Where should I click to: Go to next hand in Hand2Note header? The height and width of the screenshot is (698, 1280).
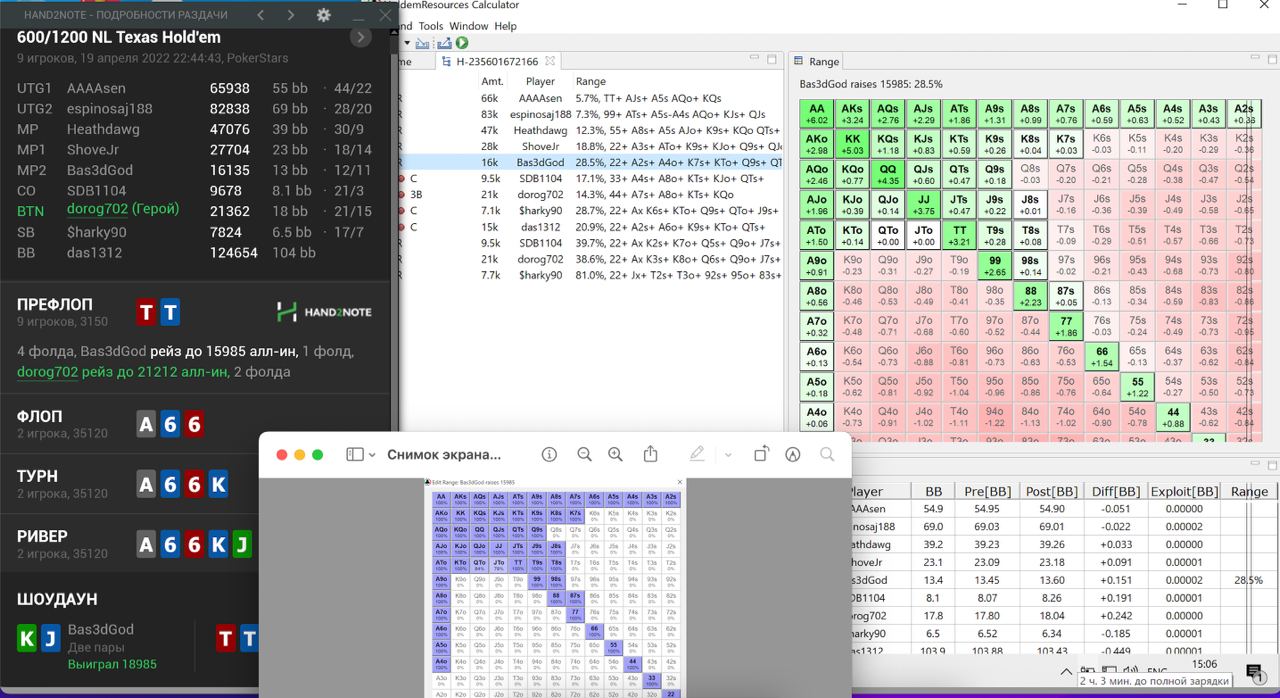[291, 15]
